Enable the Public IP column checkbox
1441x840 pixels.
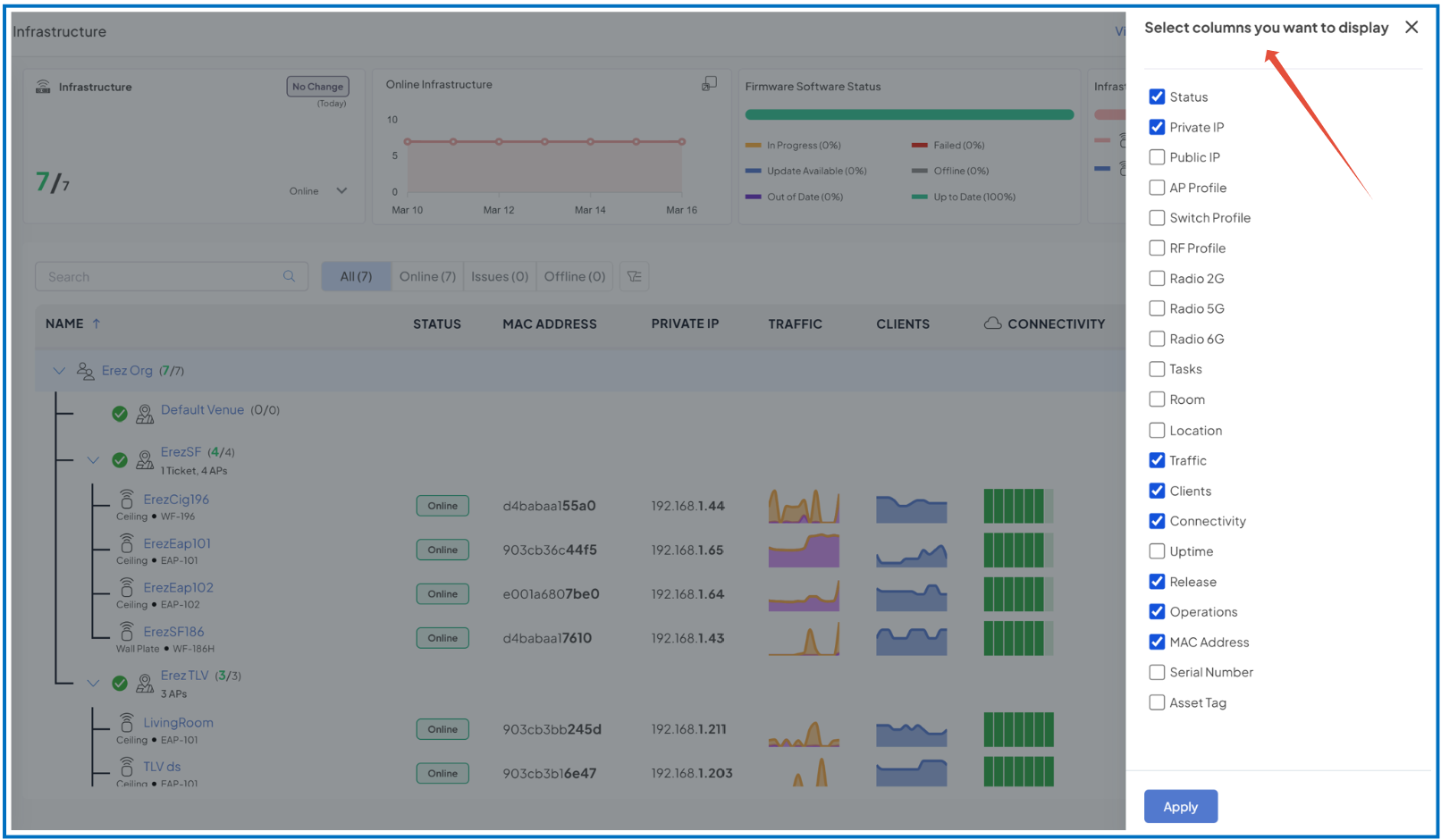[1157, 156]
